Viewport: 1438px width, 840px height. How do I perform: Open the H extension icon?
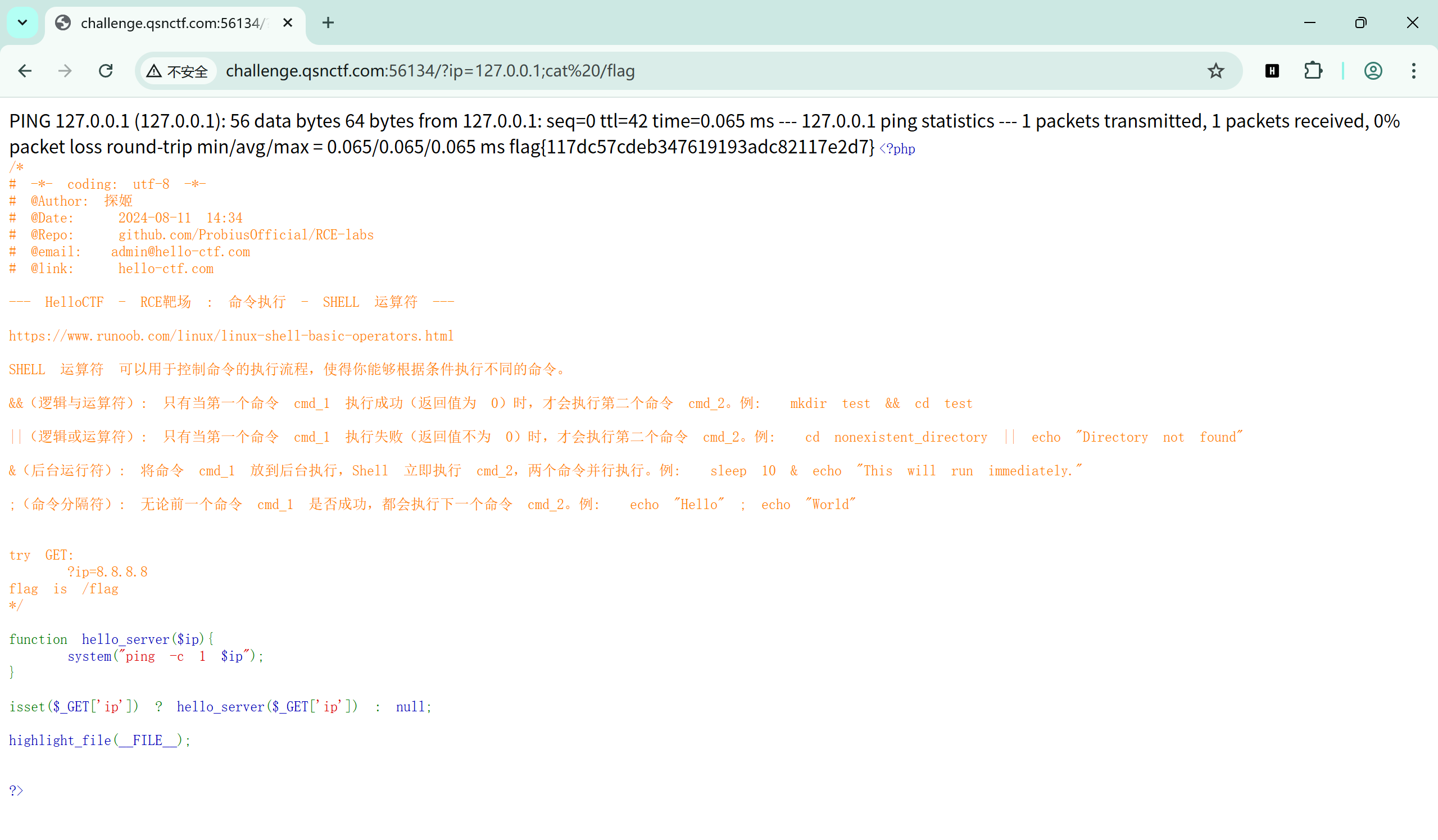1271,71
